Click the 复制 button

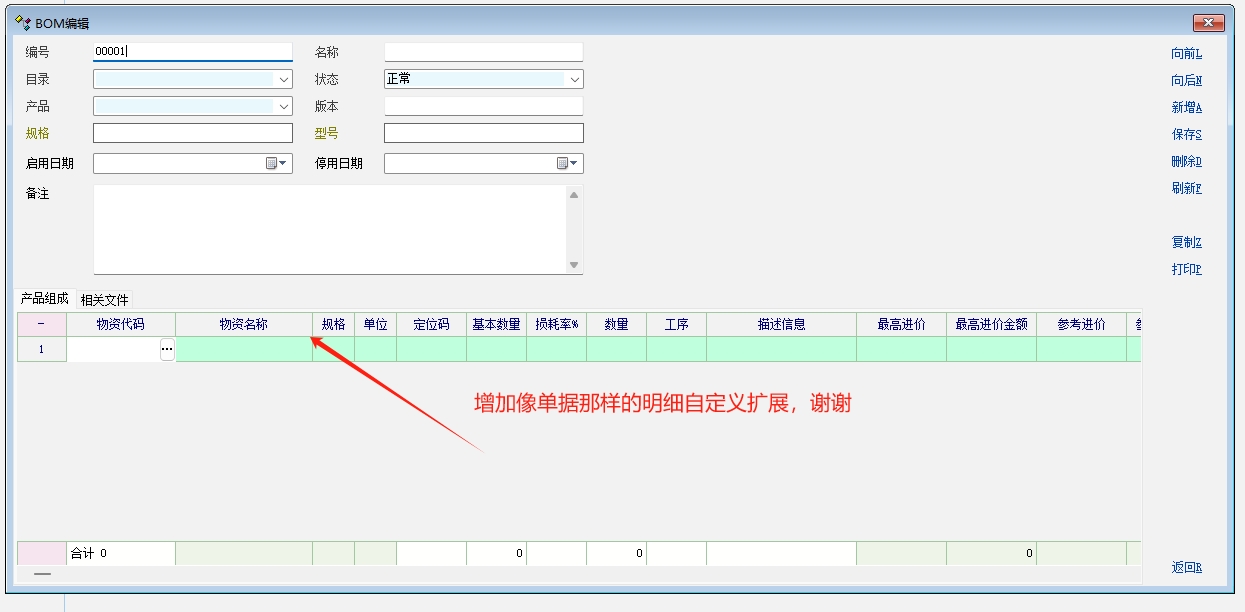click(x=1186, y=242)
